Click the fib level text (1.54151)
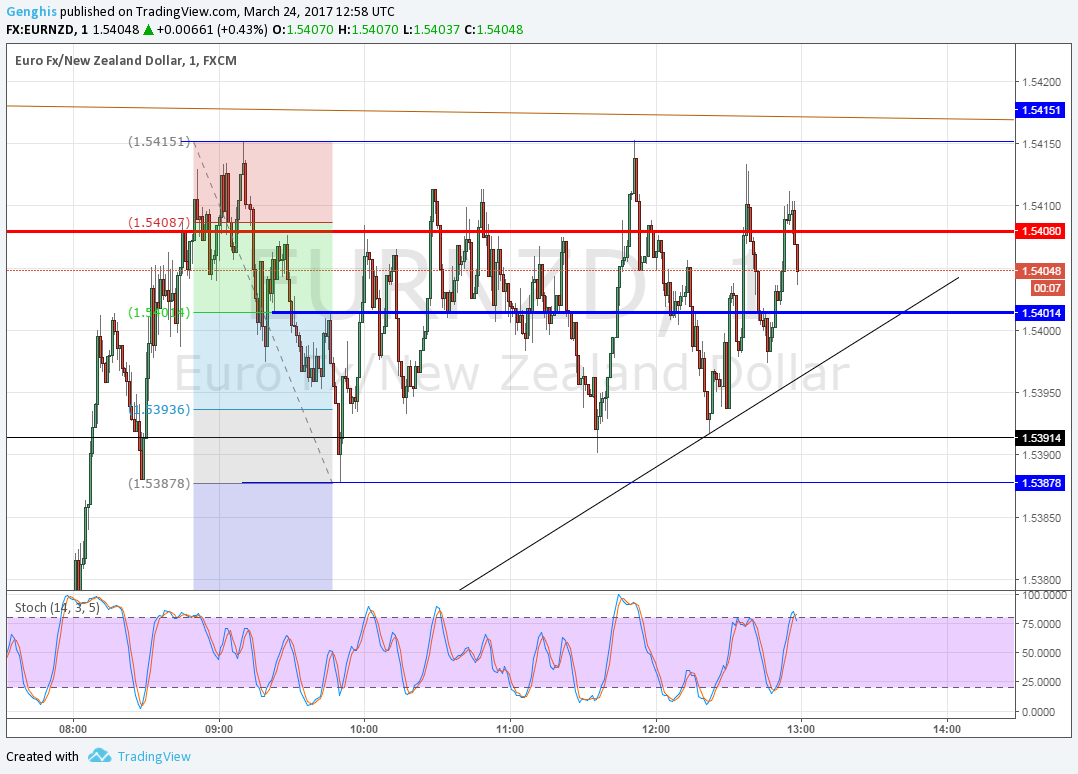Screen dimensions: 1078x774 159,141
